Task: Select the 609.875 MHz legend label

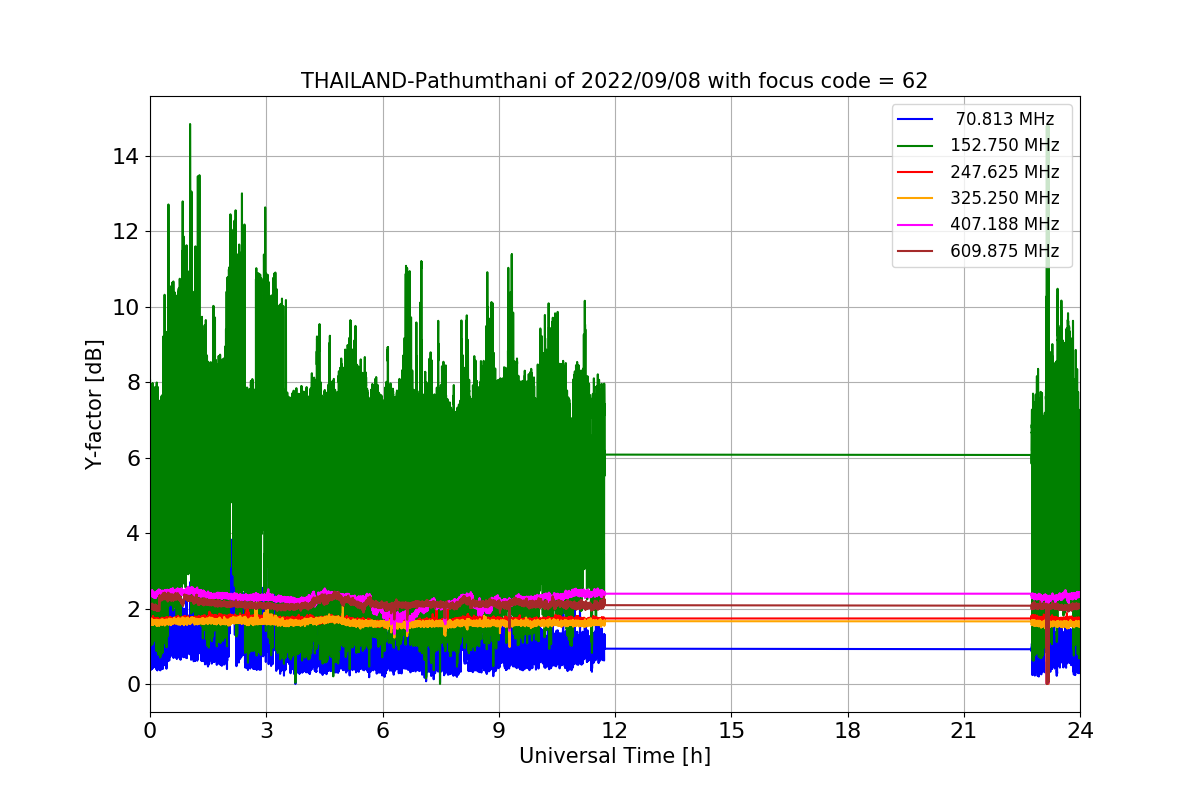Action: pos(1005,251)
